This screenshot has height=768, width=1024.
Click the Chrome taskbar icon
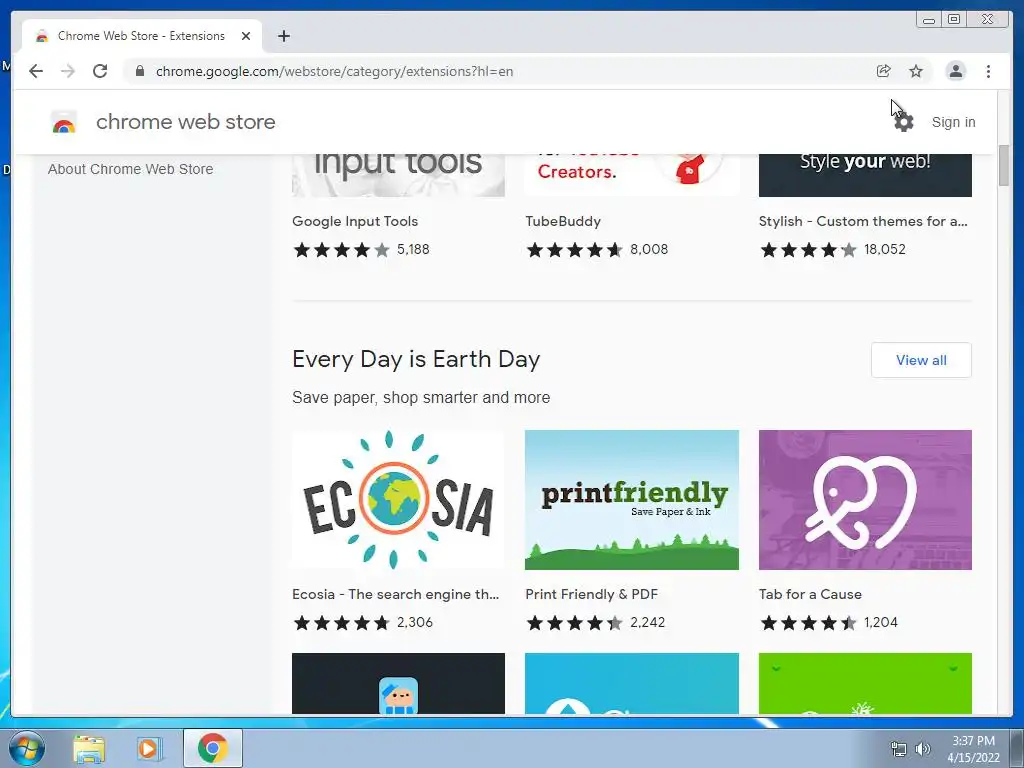(212, 748)
